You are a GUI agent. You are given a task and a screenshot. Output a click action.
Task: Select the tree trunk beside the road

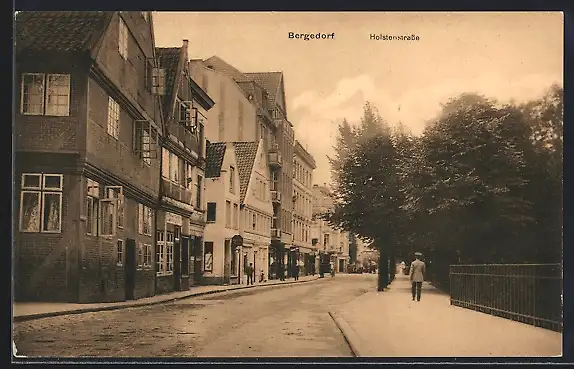coord(383,267)
